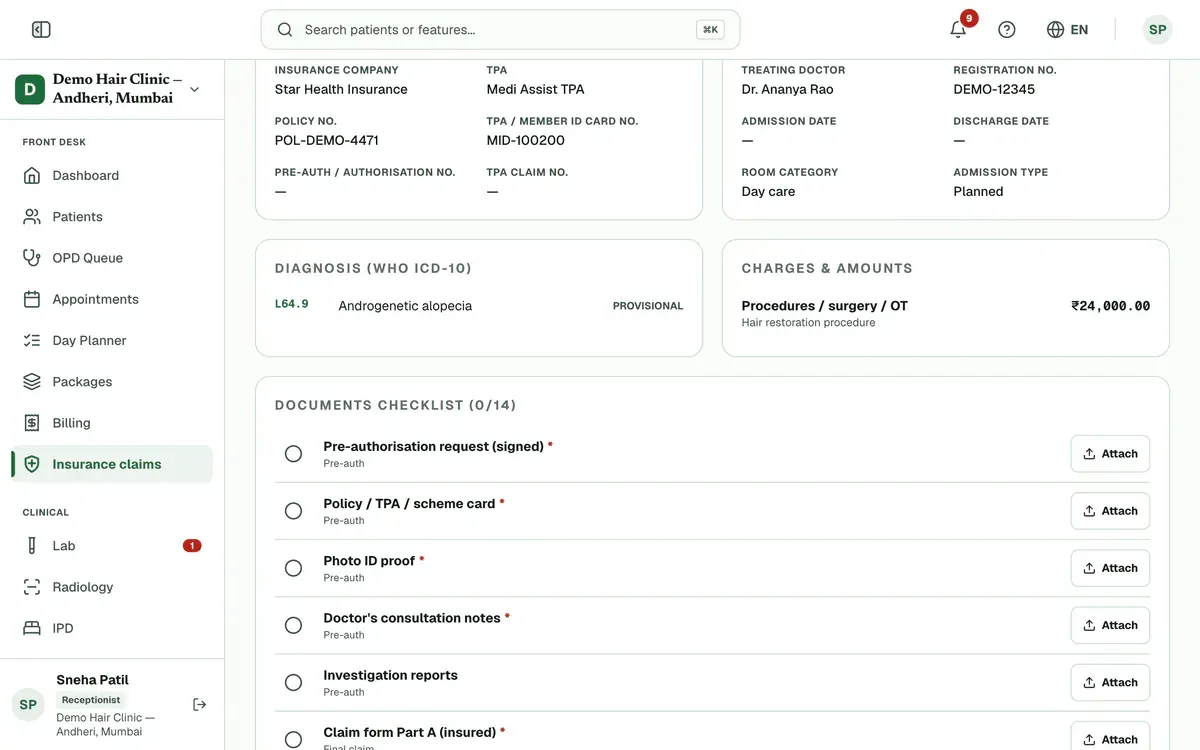Attach file for Policy / TPA / scheme card
Screen dimensions: 1200x750
coord(1110,511)
